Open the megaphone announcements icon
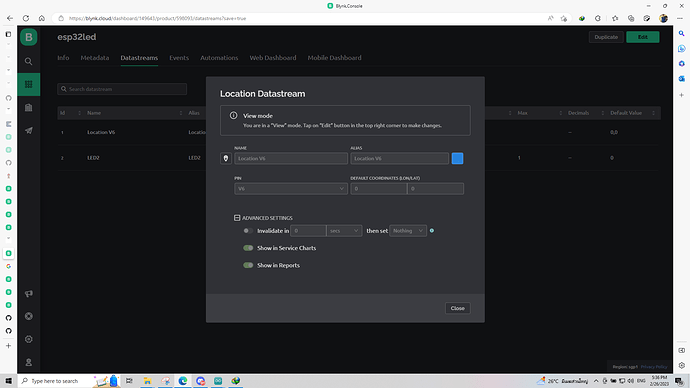This screenshot has height=388, width=690. point(29,293)
